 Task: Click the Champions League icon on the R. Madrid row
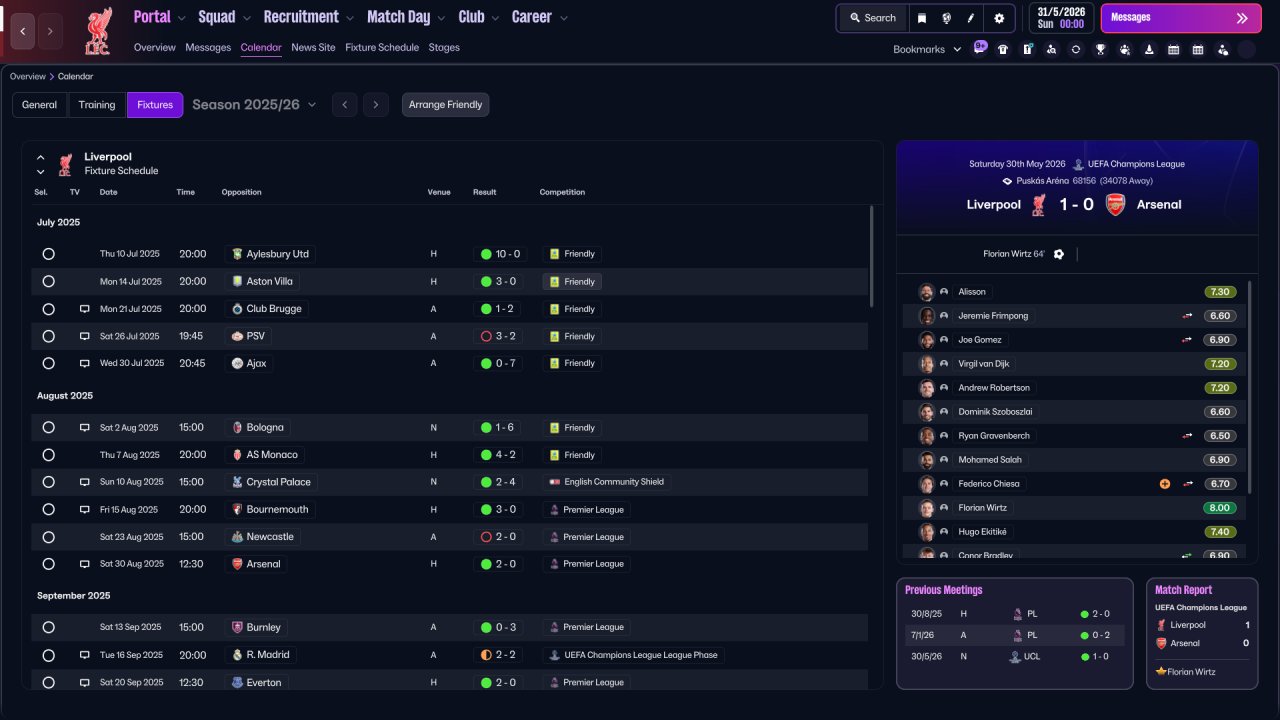554,655
